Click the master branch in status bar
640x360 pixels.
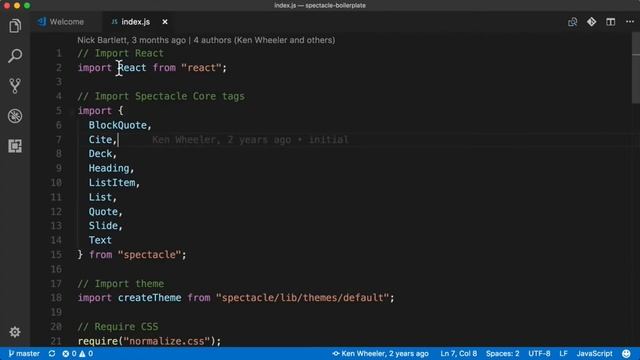pyautogui.click(x=24, y=353)
